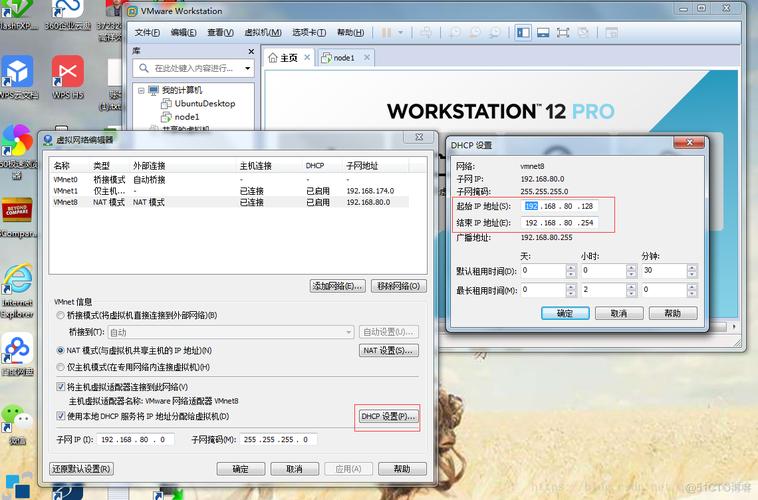758x500 pixels.
Task: Adjust default lease 分钟 spinner
Action: [x=692, y=271]
